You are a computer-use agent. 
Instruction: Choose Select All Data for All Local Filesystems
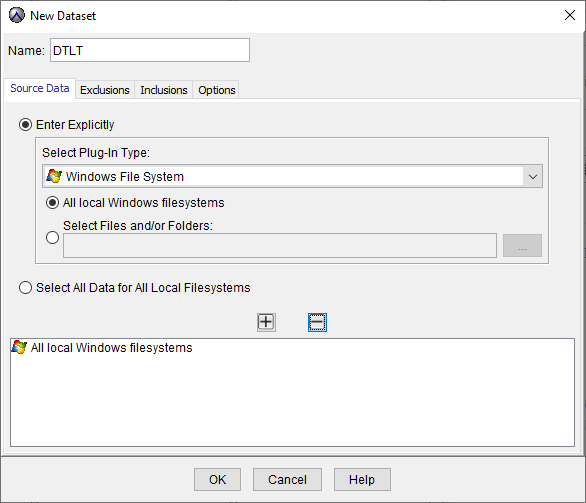[25, 288]
